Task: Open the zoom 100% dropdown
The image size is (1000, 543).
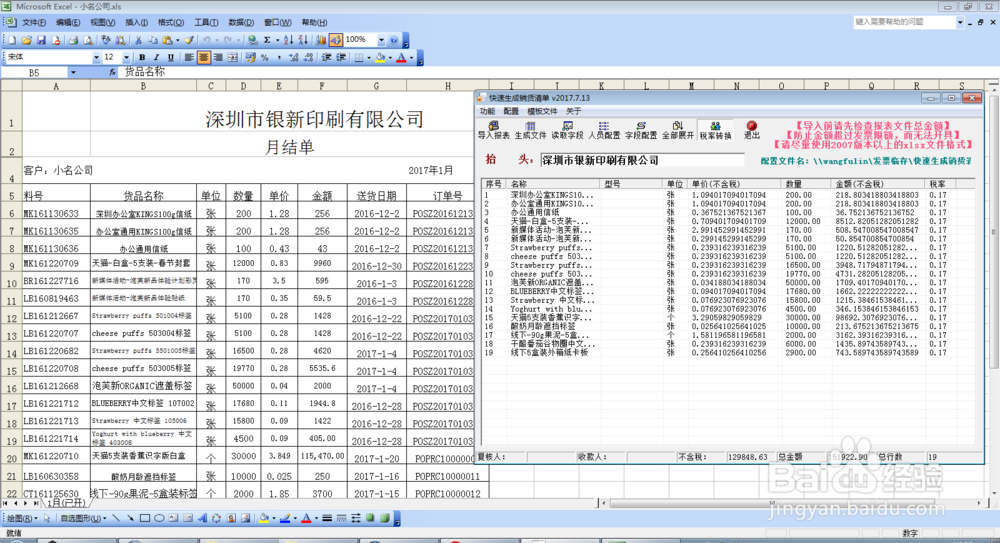Action: pyautogui.click(x=381, y=40)
